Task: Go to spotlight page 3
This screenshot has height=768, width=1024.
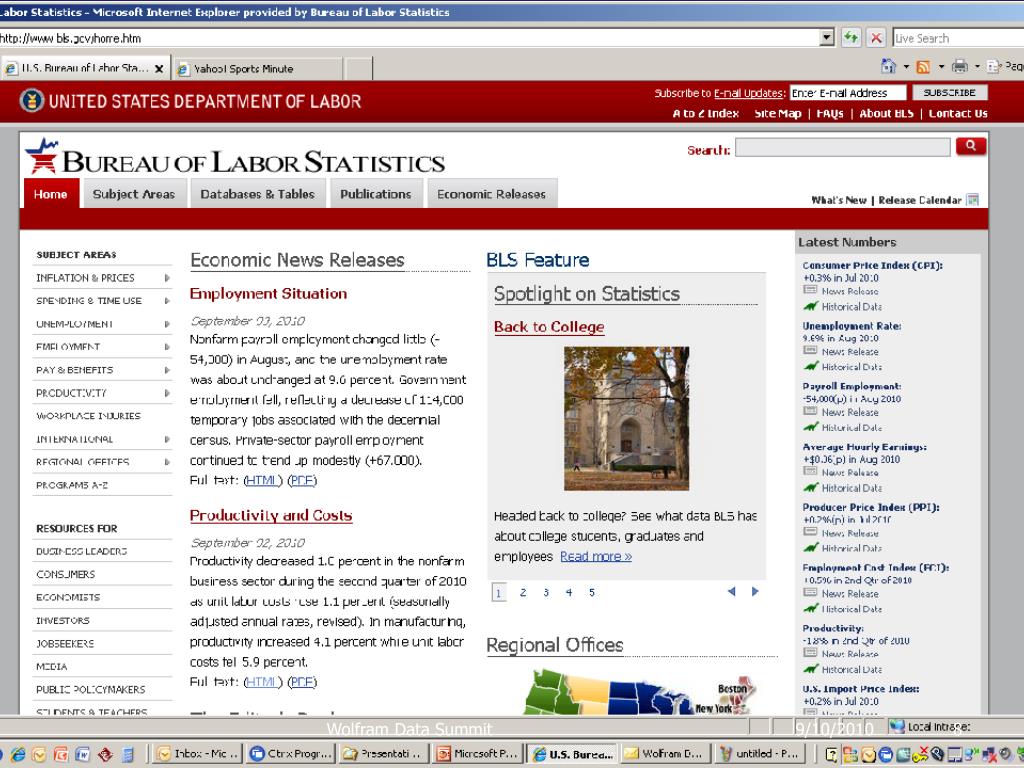Action: pos(546,592)
